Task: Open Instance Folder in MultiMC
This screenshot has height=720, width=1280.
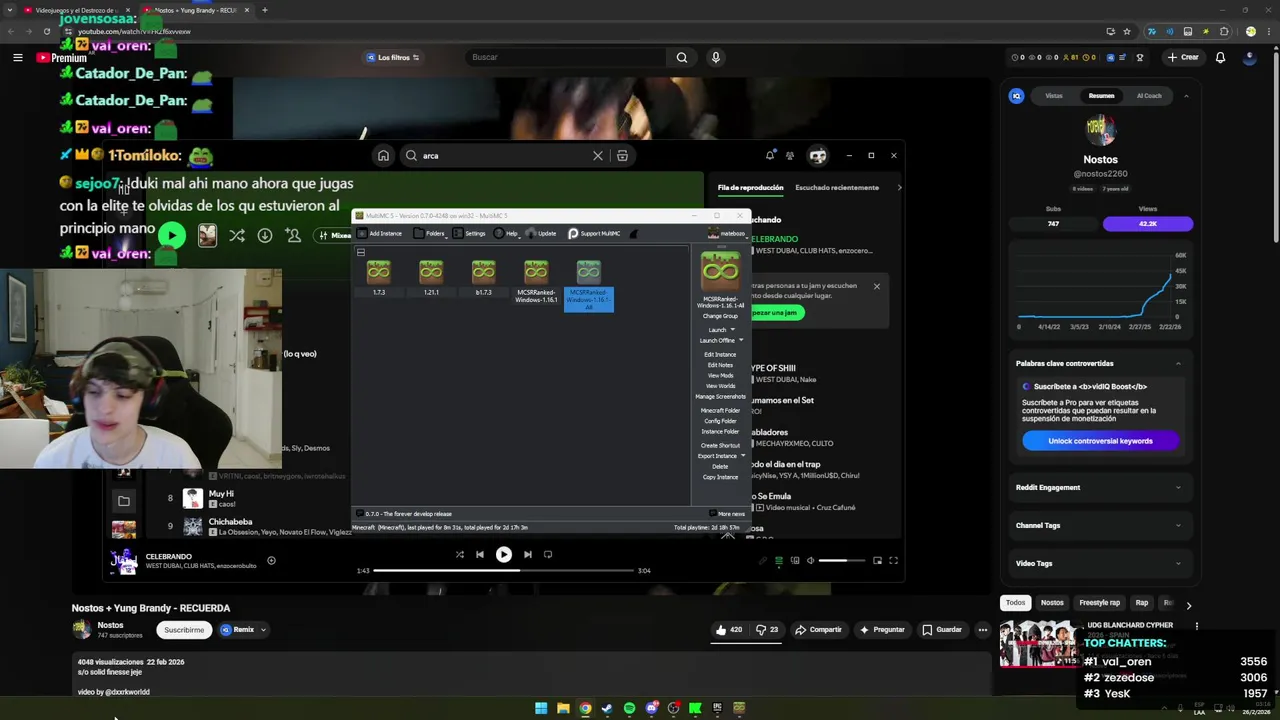Action: pyautogui.click(x=720, y=431)
